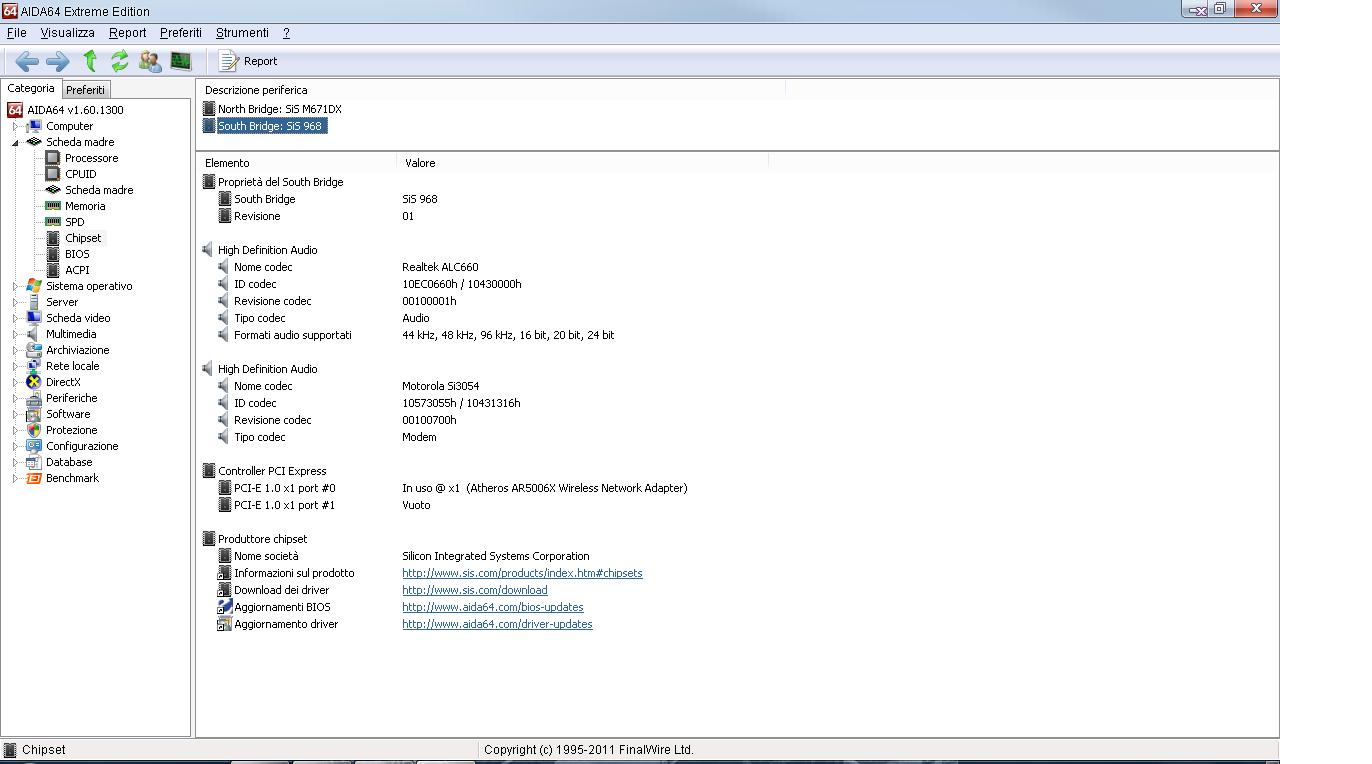Expand the Rete locale node
Screen dimensions: 1372x764
coord(16,366)
